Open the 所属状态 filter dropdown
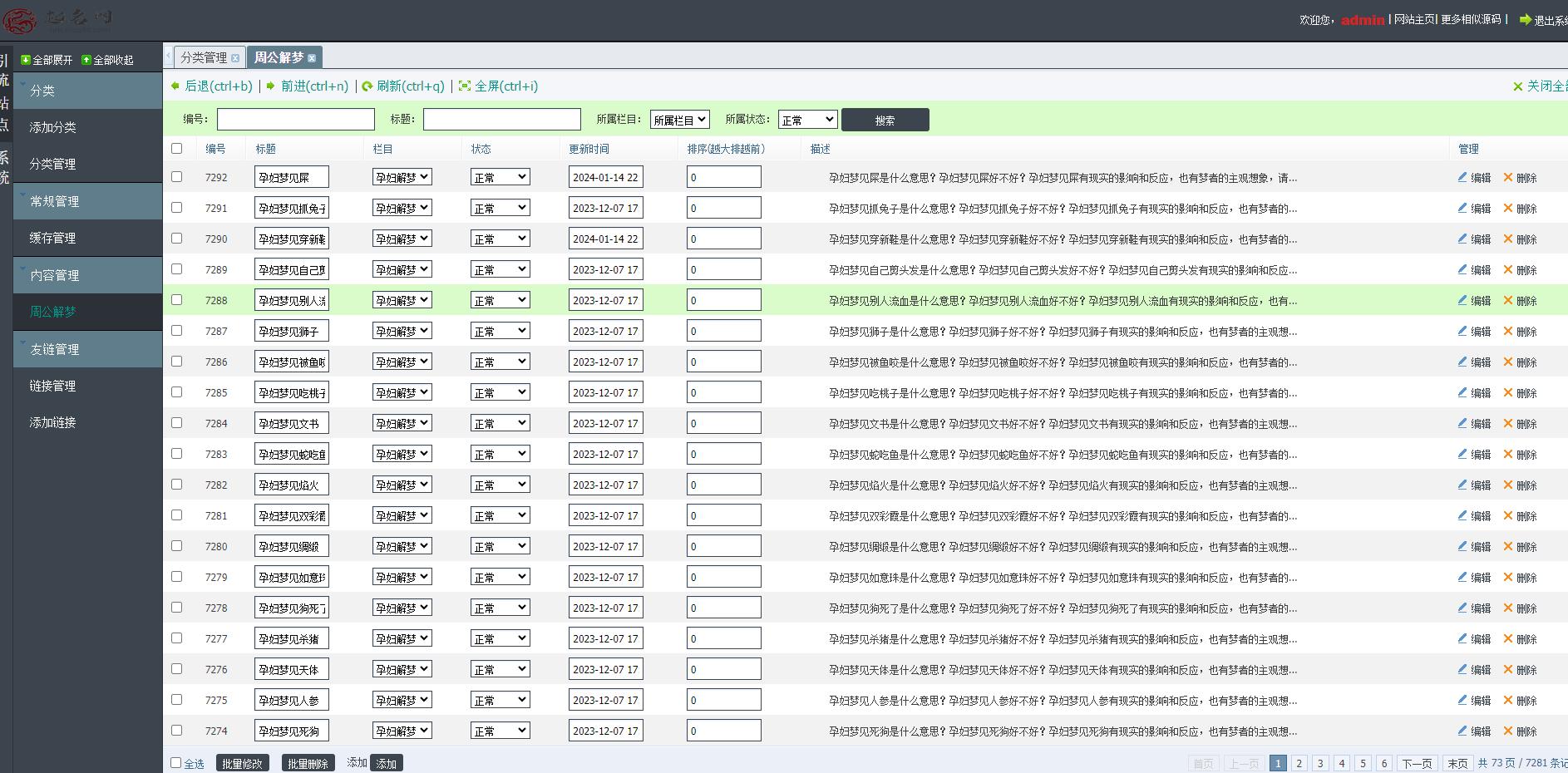This screenshot has width=1568, height=773. click(807, 120)
